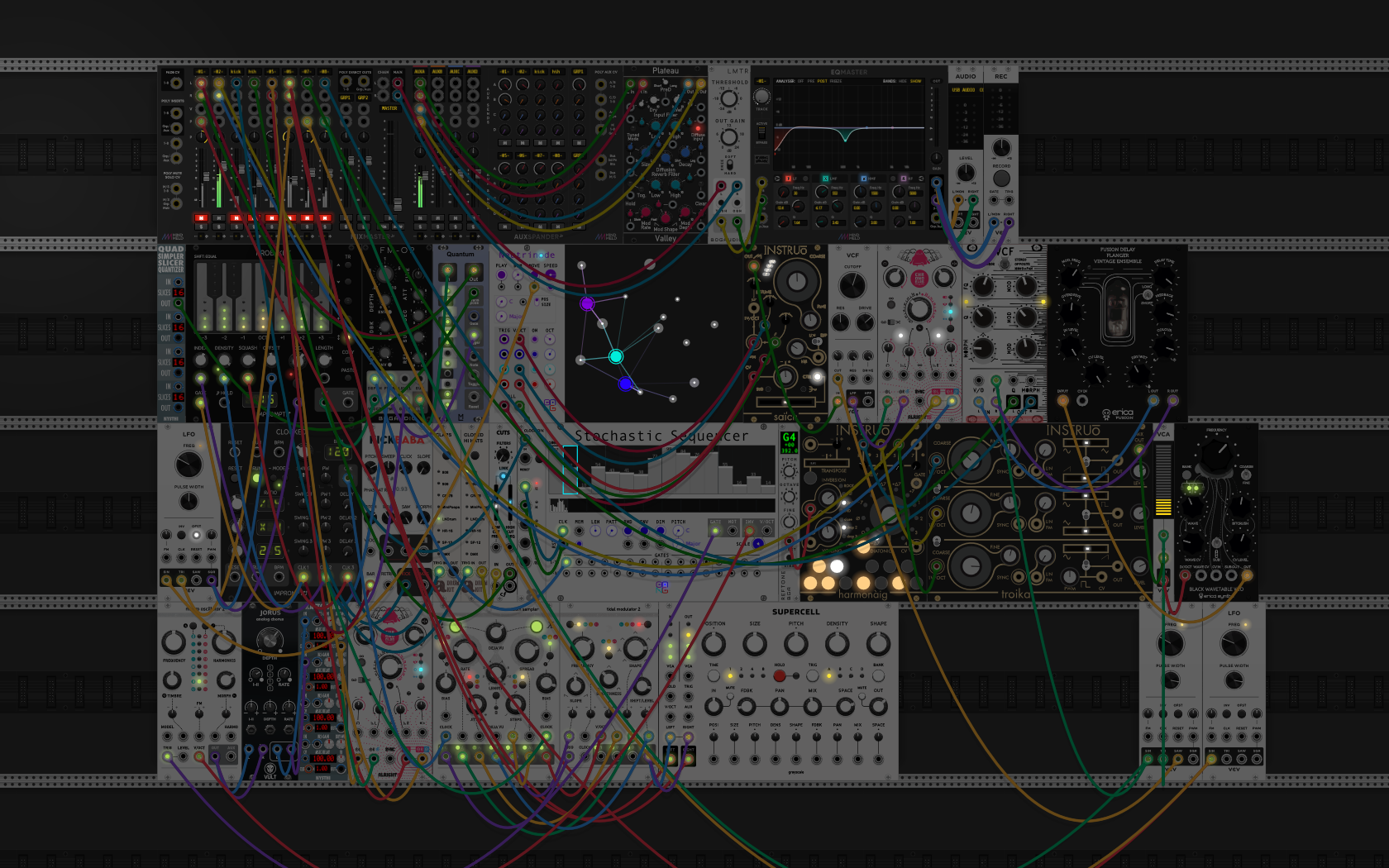
Task: Click the VCF Cutoff knob
Action: pos(852,285)
